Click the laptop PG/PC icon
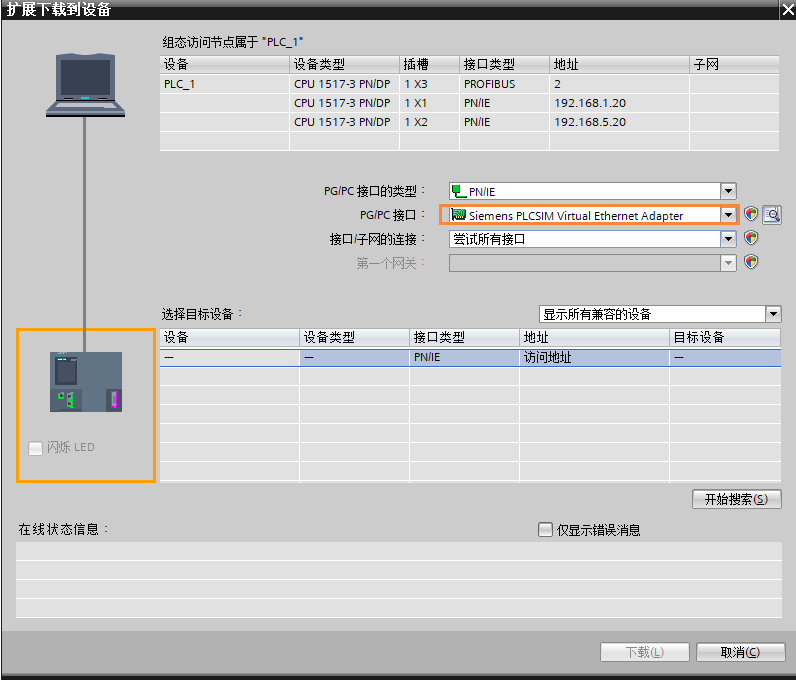The width and height of the screenshot is (796, 680). (x=85, y=85)
